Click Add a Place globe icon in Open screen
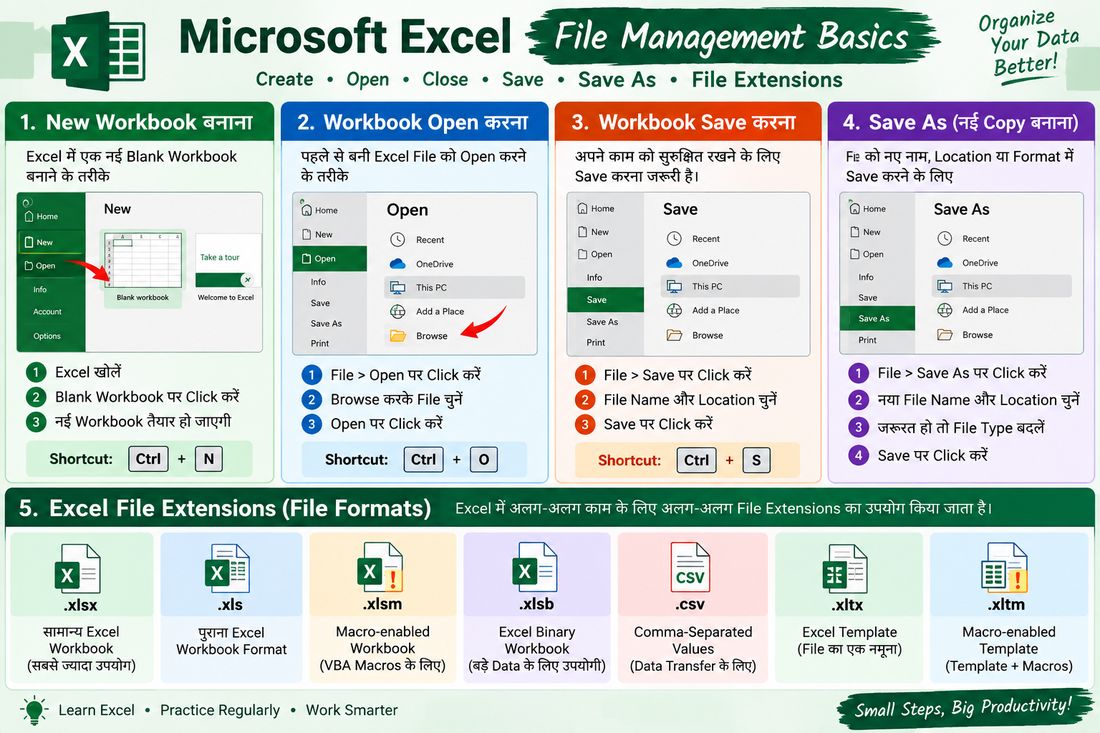This screenshot has height=733, width=1100. (x=398, y=311)
